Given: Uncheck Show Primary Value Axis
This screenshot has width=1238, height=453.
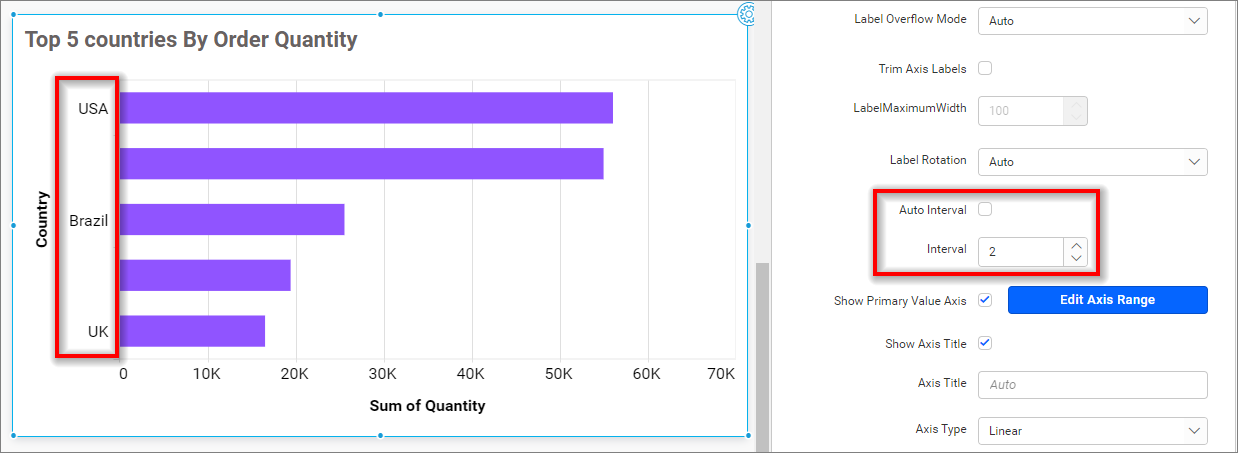Looking at the screenshot, I should tap(985, 300).
